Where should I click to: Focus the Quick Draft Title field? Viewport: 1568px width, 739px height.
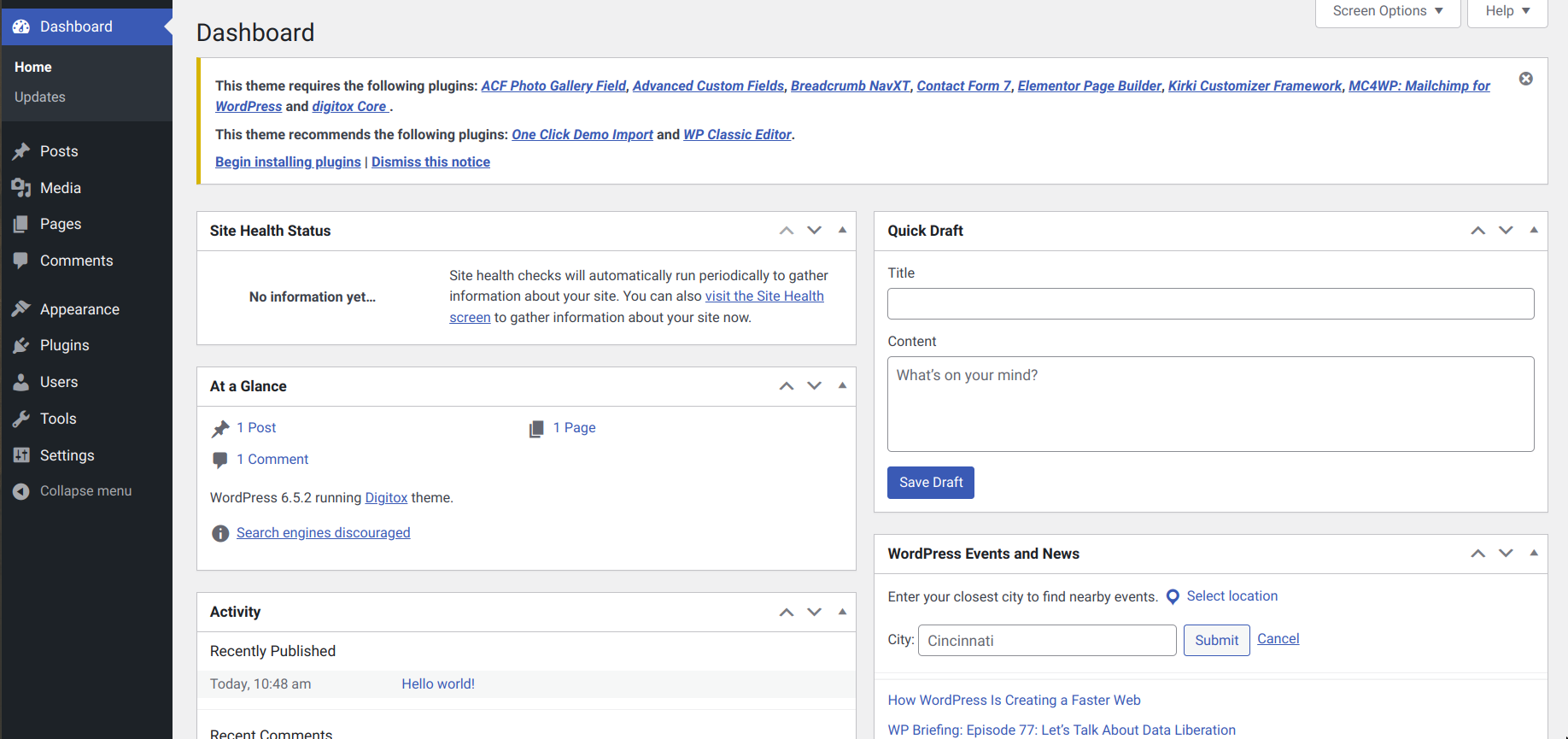[x=1210, y=304]
